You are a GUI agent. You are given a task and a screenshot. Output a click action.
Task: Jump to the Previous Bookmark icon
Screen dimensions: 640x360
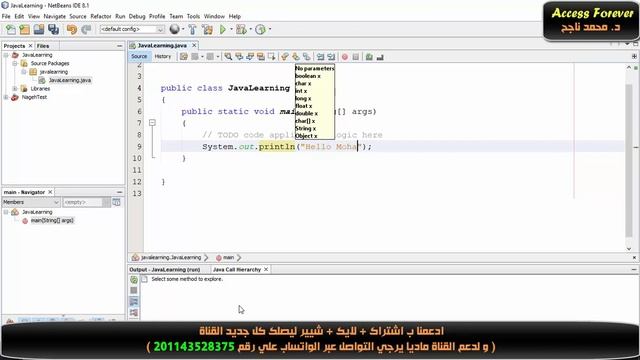point(285,57)
